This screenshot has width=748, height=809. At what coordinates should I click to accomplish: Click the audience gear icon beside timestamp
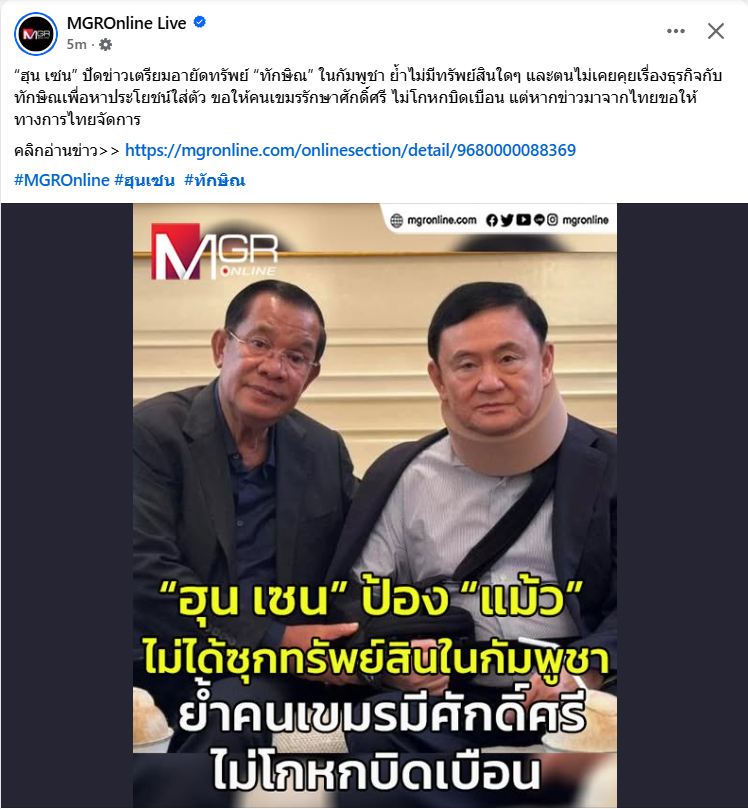105,45
